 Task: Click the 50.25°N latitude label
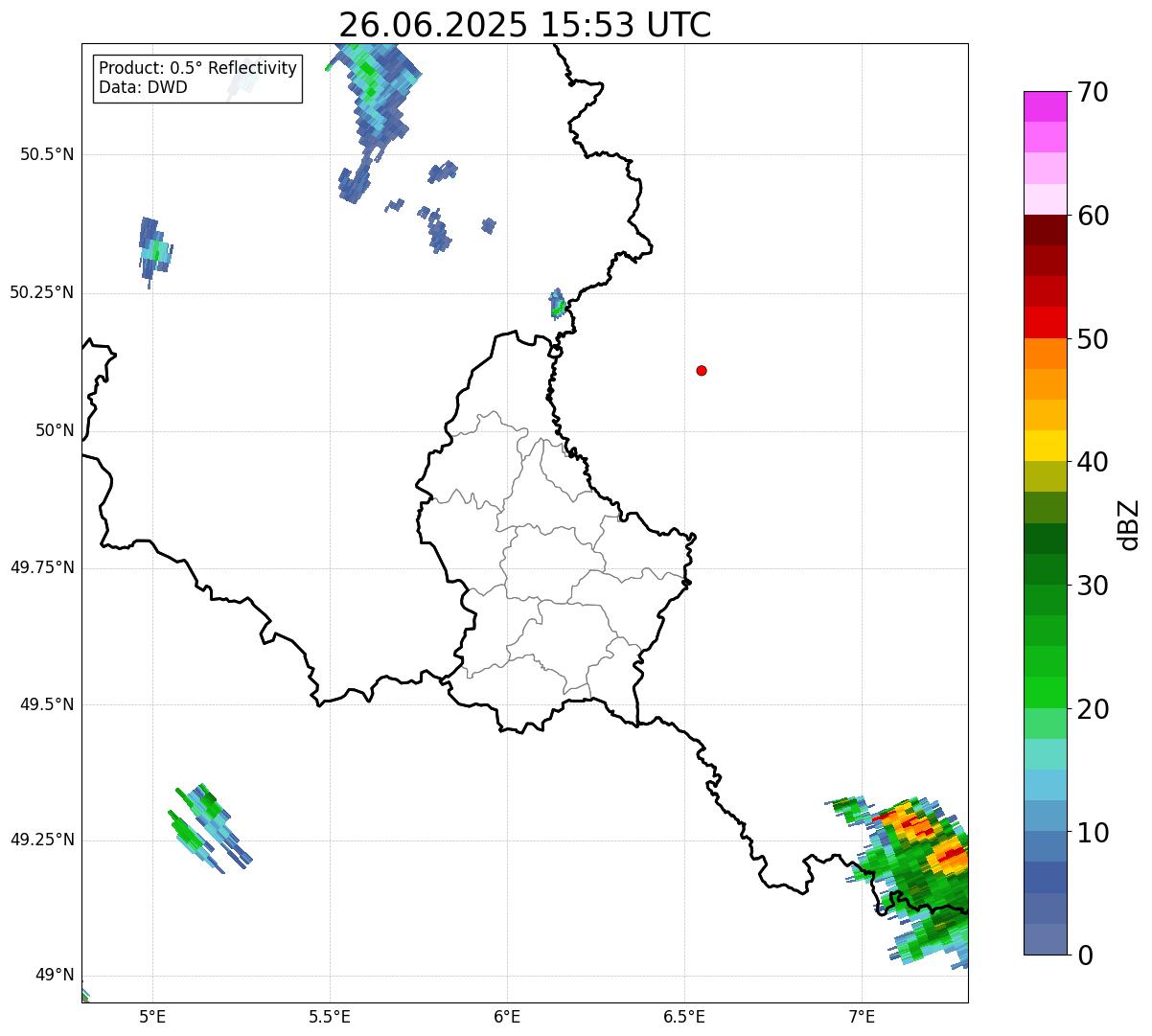42,292
